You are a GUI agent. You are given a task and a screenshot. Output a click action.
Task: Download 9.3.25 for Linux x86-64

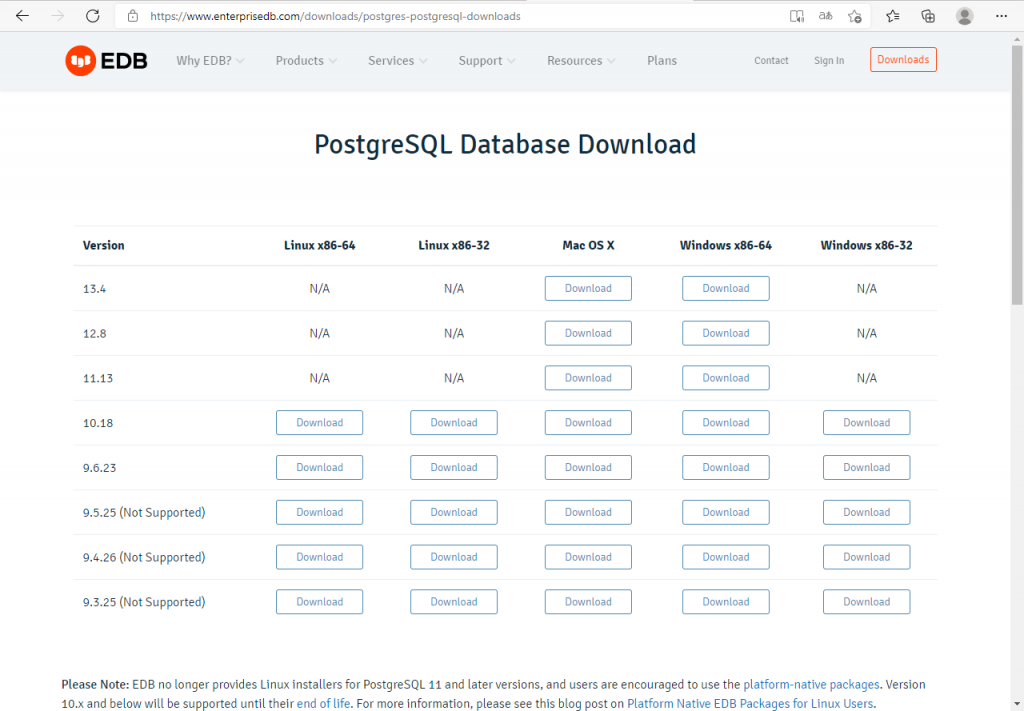319,602
